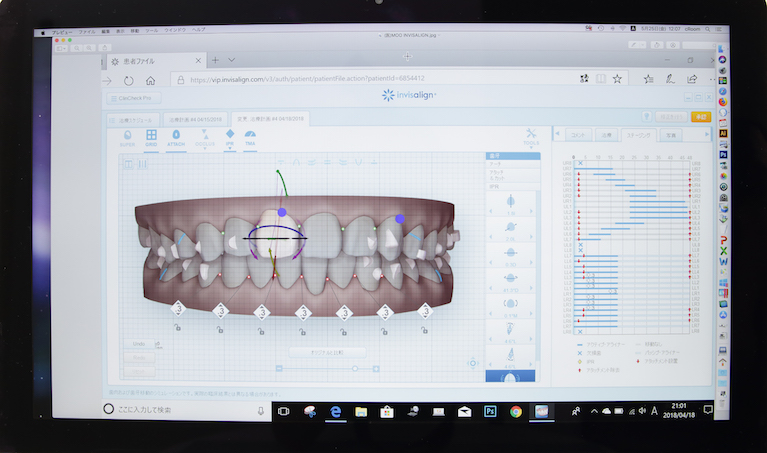Image resolution: width=767 pixels, height=453 pixels.
Task: Switch to the three-column split view layout icon
Action: point(142,164)
